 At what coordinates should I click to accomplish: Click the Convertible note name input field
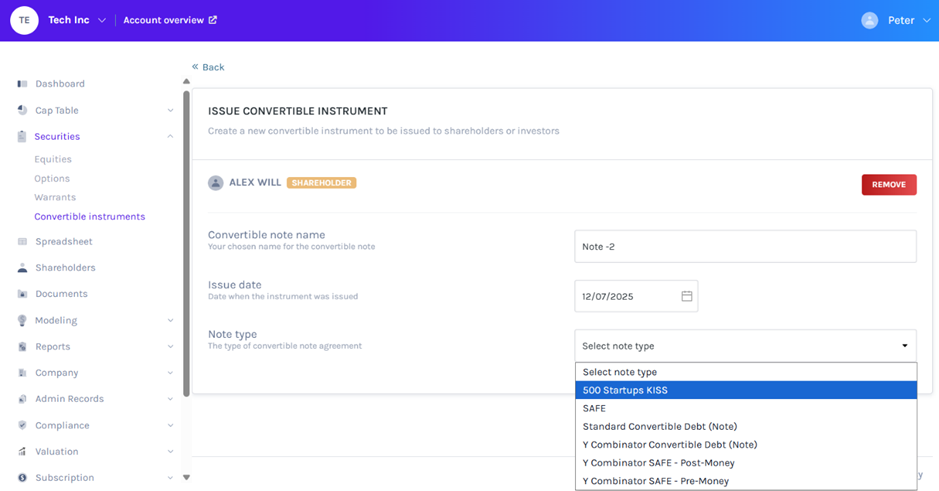[745, 246]
